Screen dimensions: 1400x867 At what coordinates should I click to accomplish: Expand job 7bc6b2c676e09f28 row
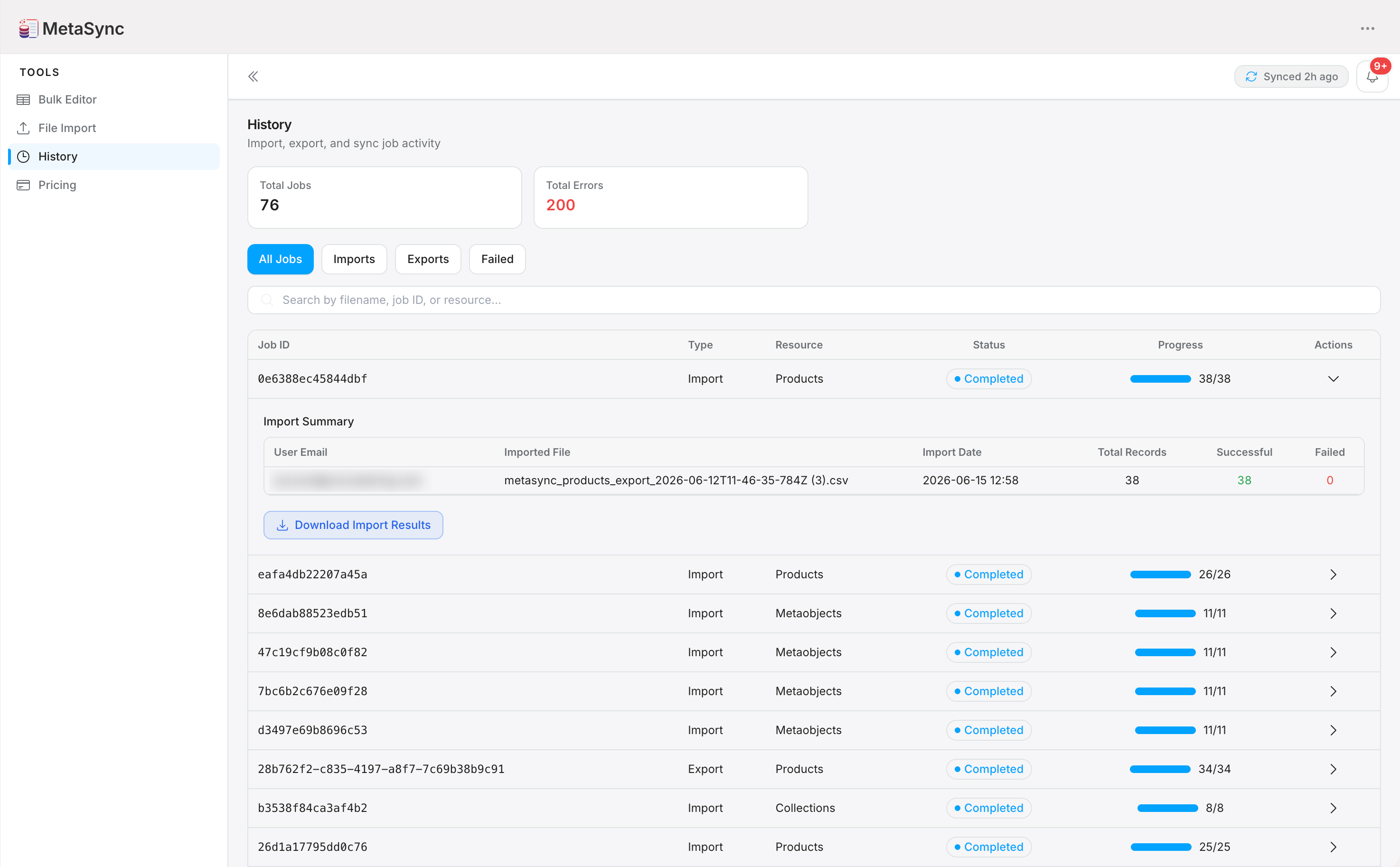(1333, 691)
